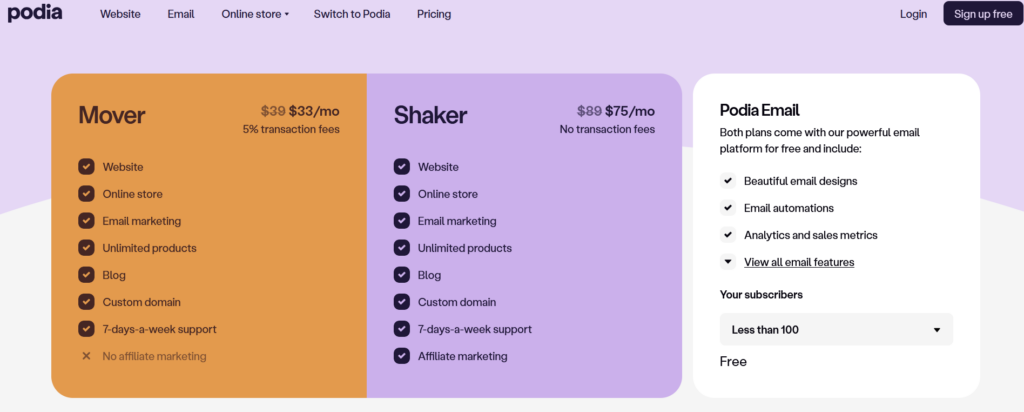Viewport: 1024px width, 412px height.
Task: Click the Login link
Action: coord(913,14)
